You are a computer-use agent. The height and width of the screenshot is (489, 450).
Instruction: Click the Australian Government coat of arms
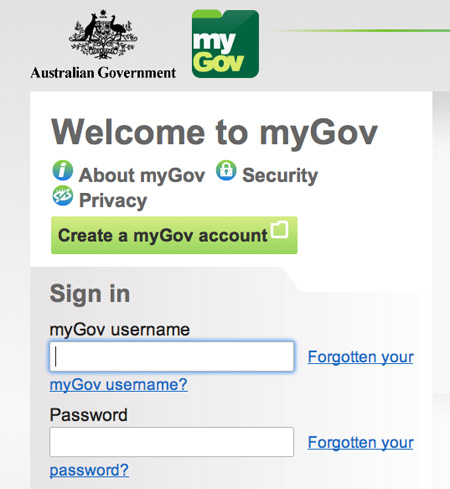pyautogui.click(x=103, y=34)
